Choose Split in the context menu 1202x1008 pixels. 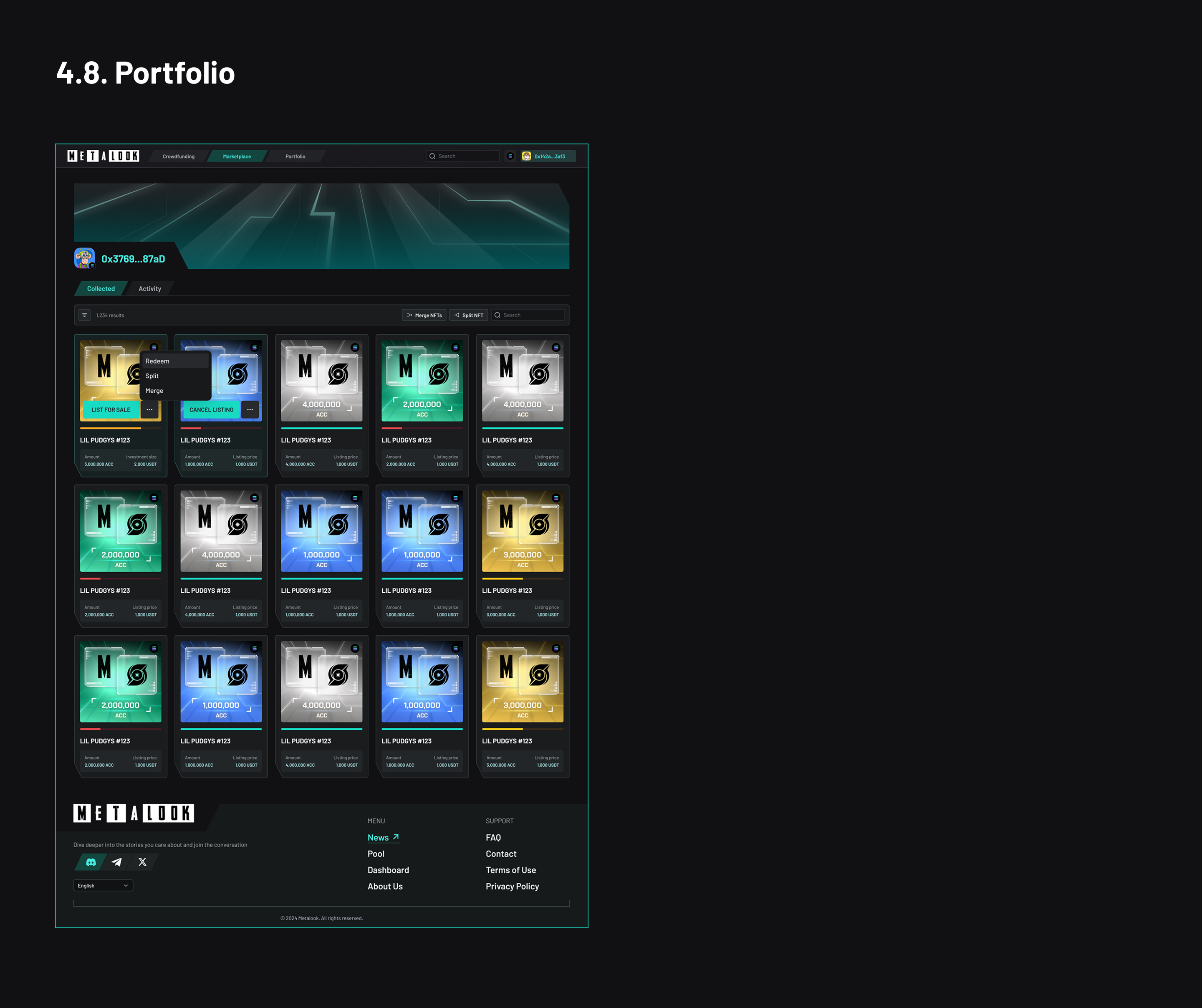coord(152,376)
